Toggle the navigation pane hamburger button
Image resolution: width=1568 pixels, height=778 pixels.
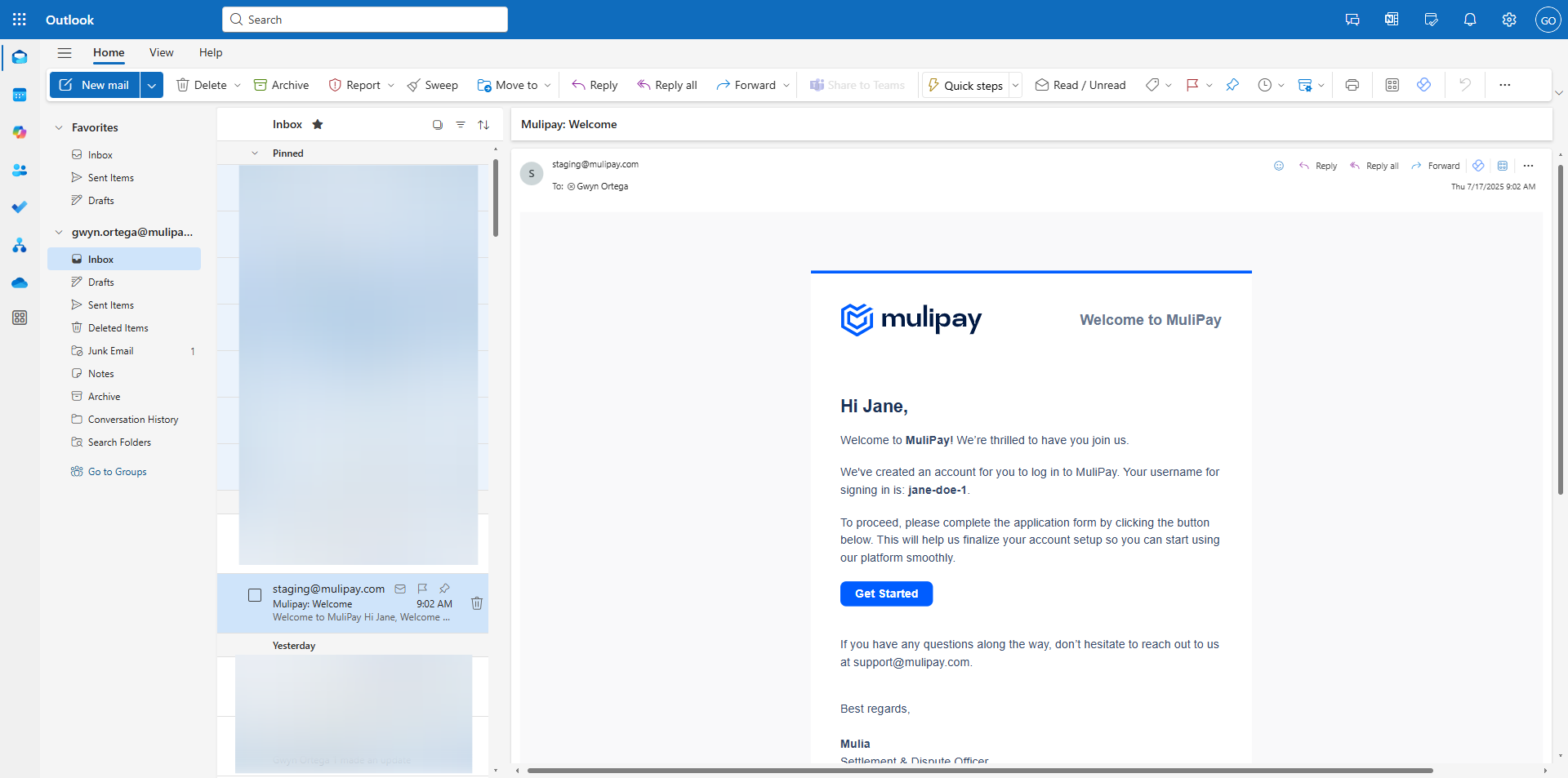point(65,53)
